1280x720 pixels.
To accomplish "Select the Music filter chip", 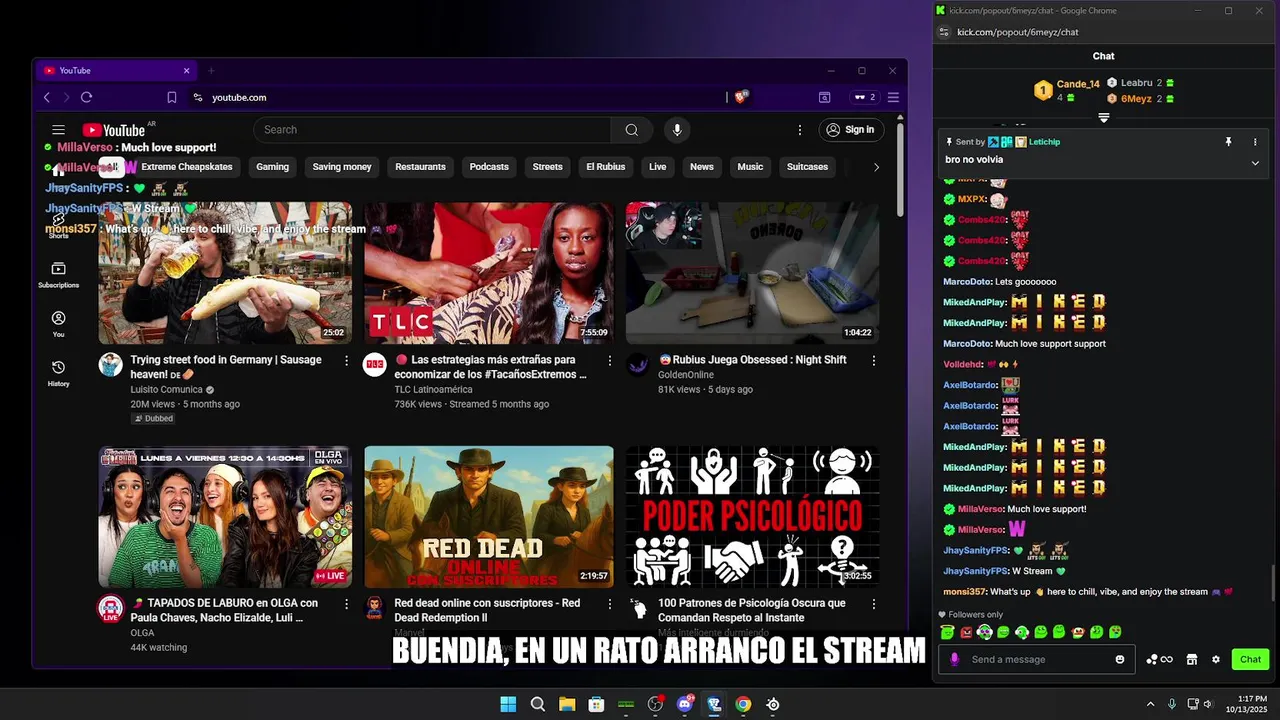I will (x=750, y=167).
